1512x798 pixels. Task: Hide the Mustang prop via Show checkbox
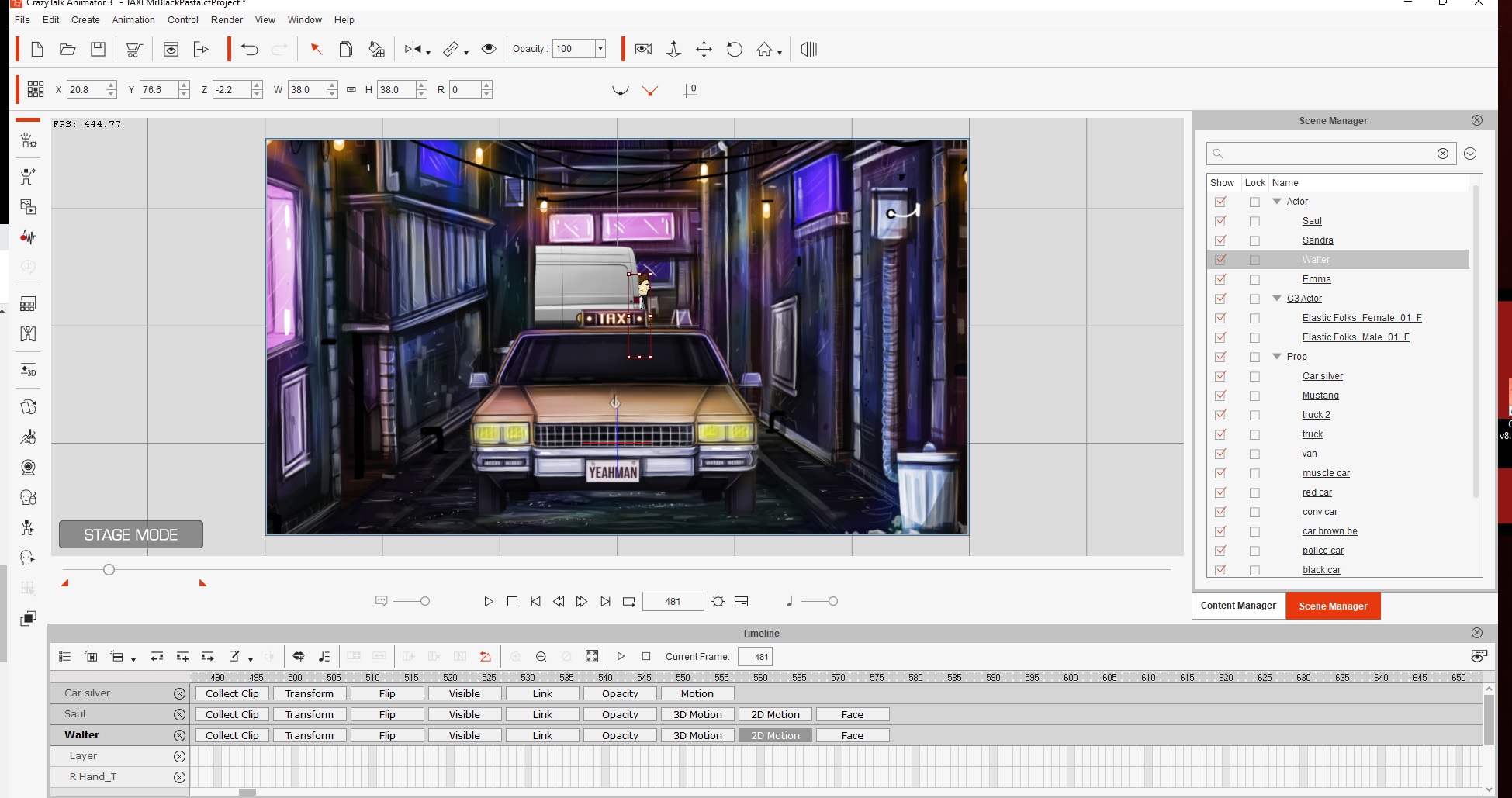(1220, 396)
